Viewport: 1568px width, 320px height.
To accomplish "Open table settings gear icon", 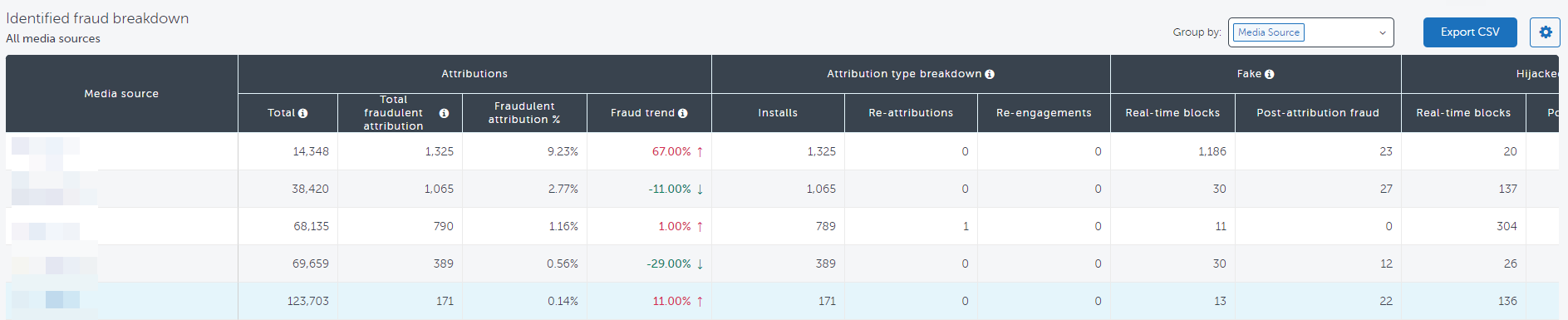I will [x=1545, y=32].
